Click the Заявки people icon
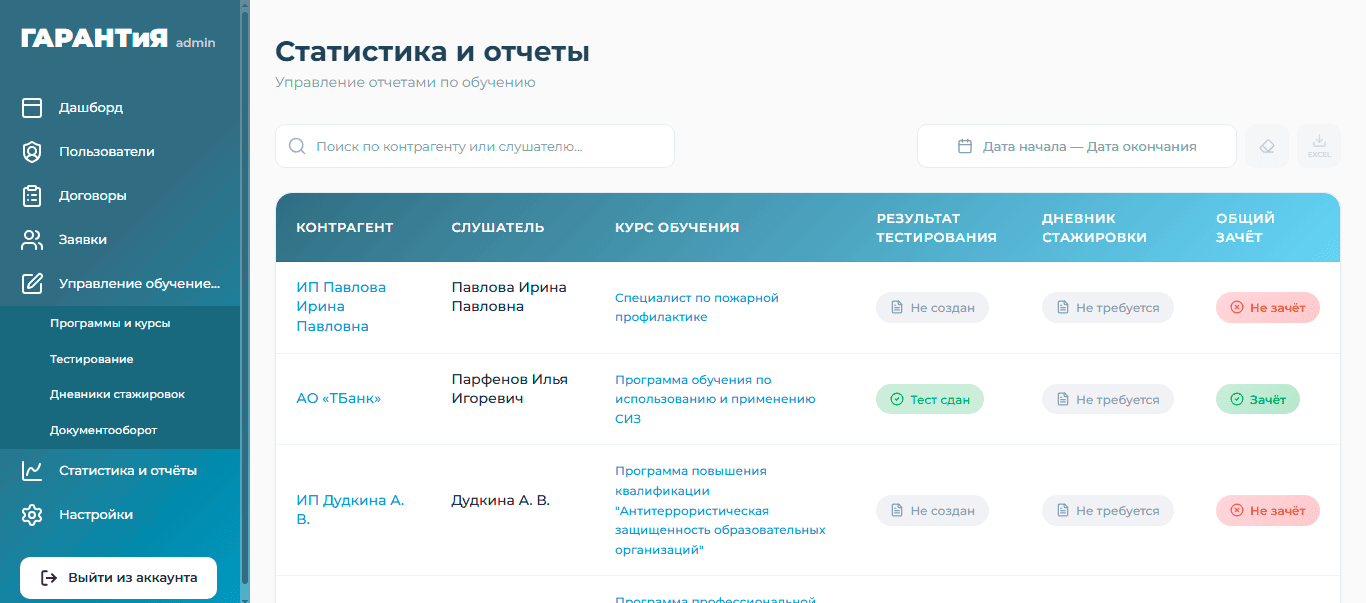The image size is (1366, 603). tap(32, 239)
